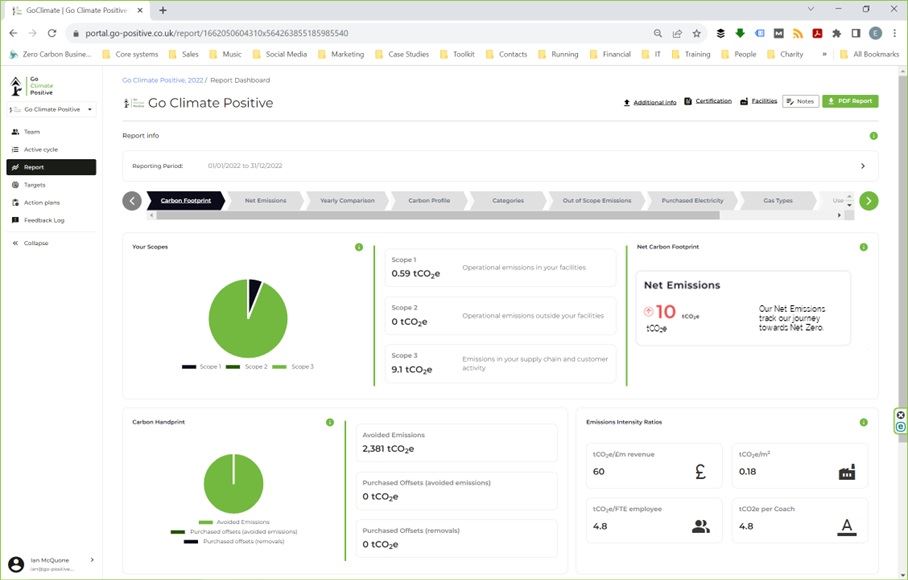Open browser three-dot menu
Viewport: 908px width, 580px height.
pyautogui.click(x=895, y=34)
